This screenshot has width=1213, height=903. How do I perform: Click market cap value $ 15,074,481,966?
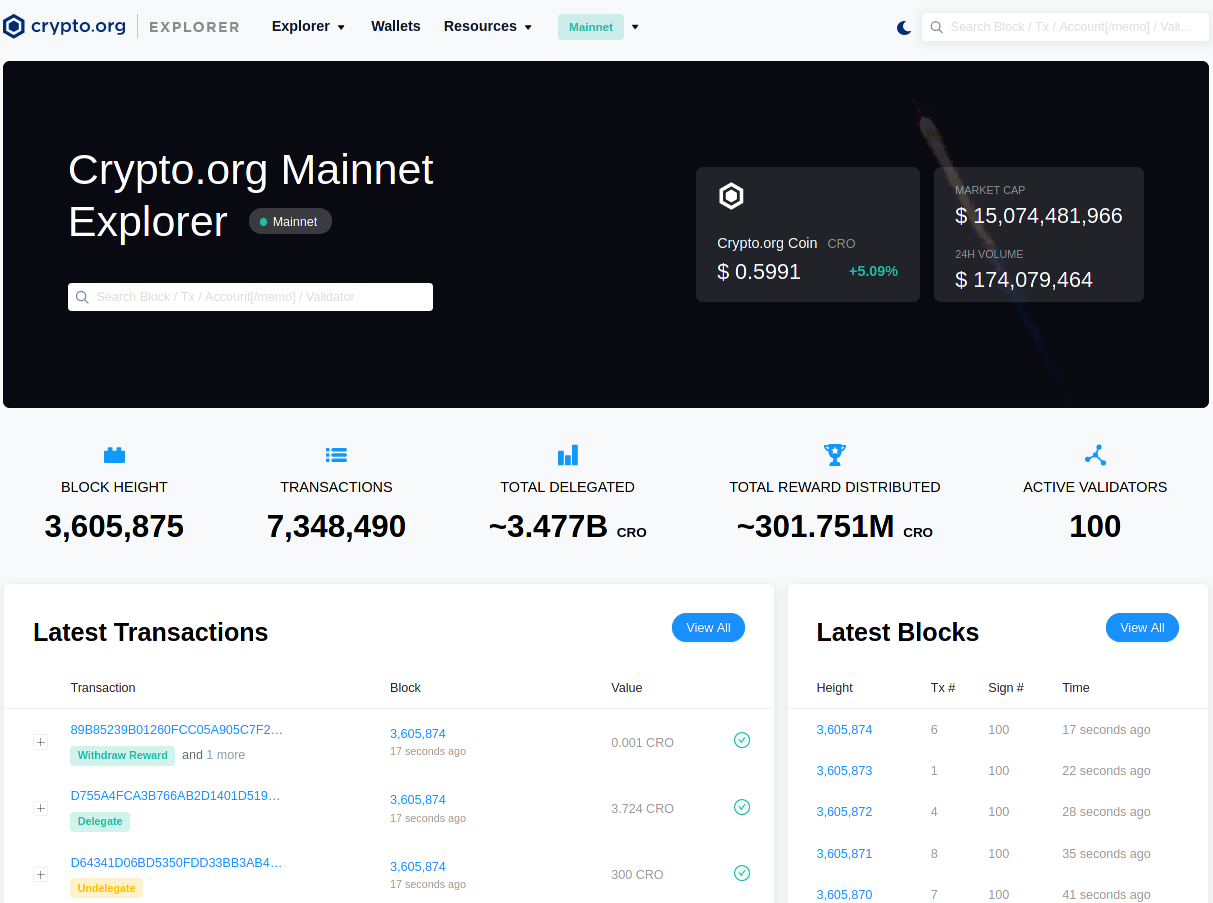pyautogui.click(x=1039, y=215)
